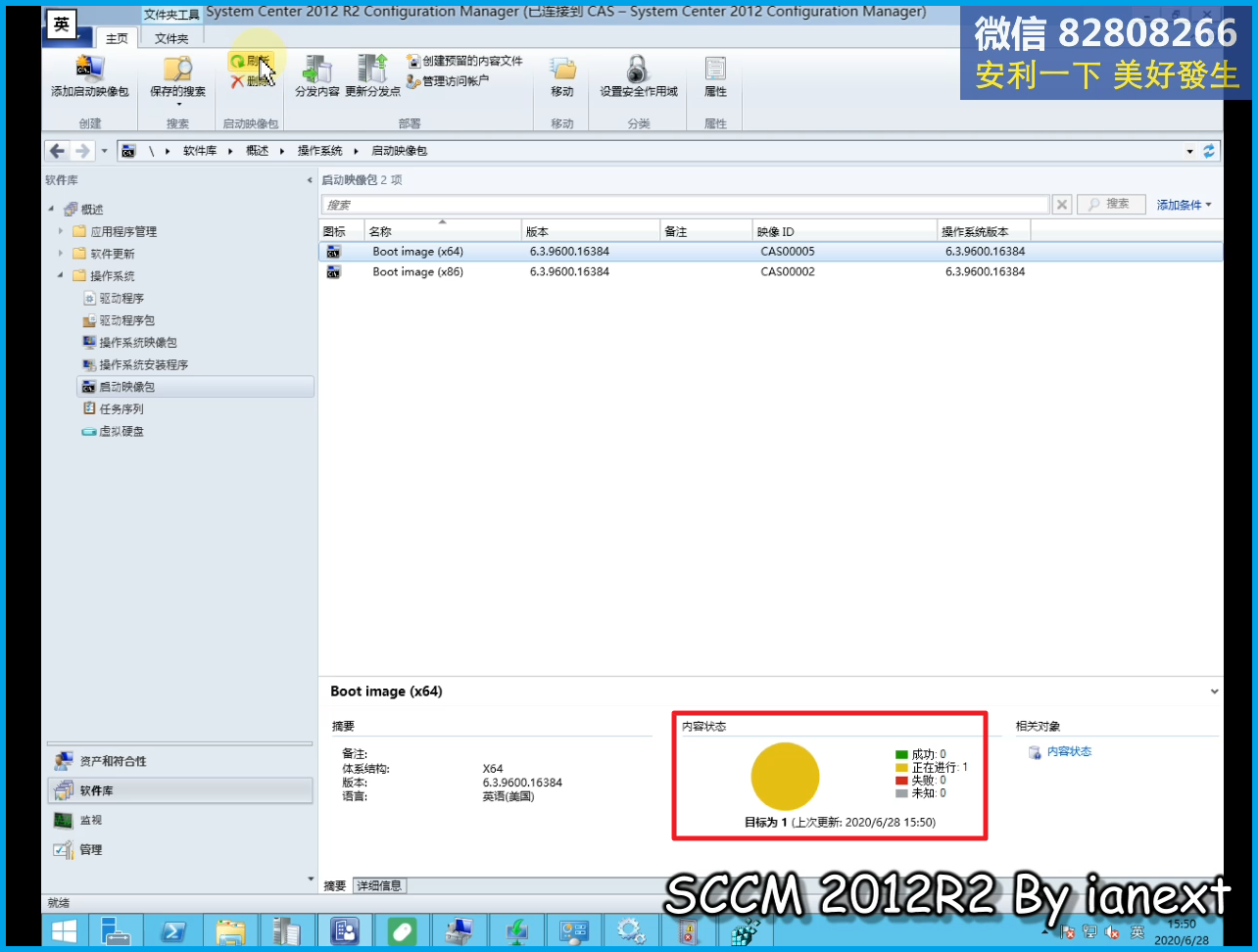Collapse the 操作系统 tree node
This screenshot has width=1258, height=952.
coord(61,276)
